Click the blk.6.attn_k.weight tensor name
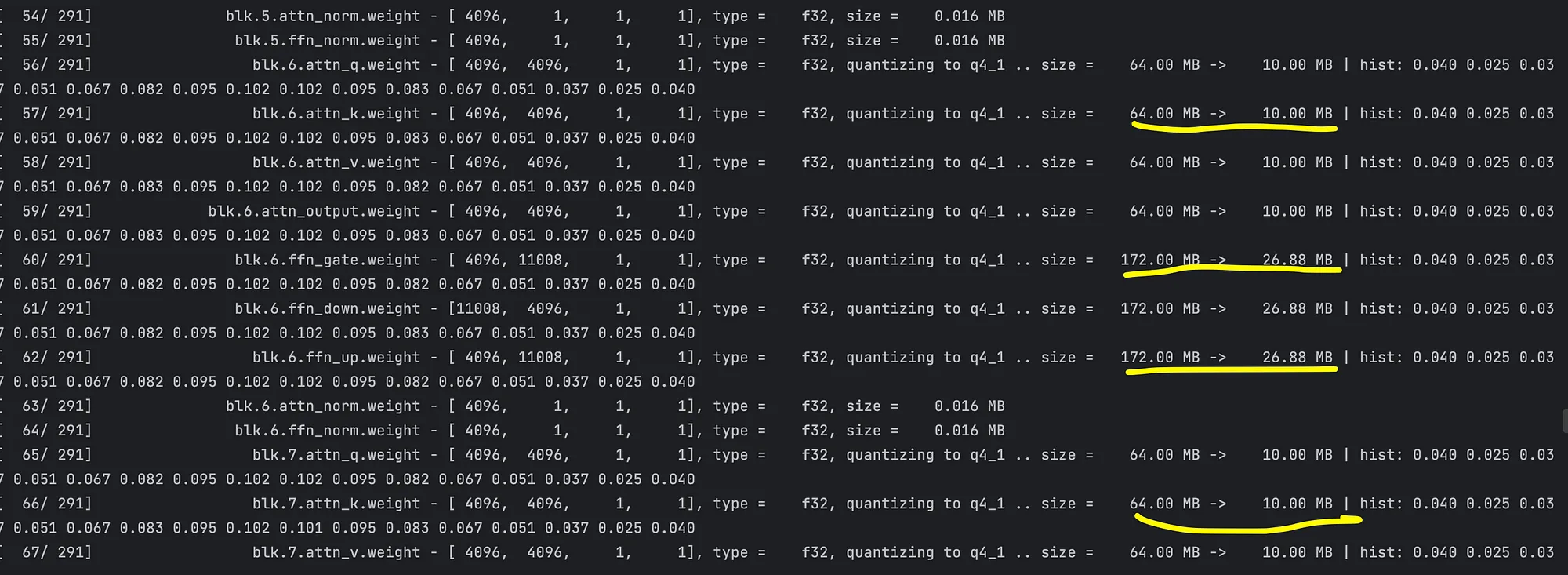Image resolution: width=1568 pixels, height=575 pixels. click(x=336, y=114)
